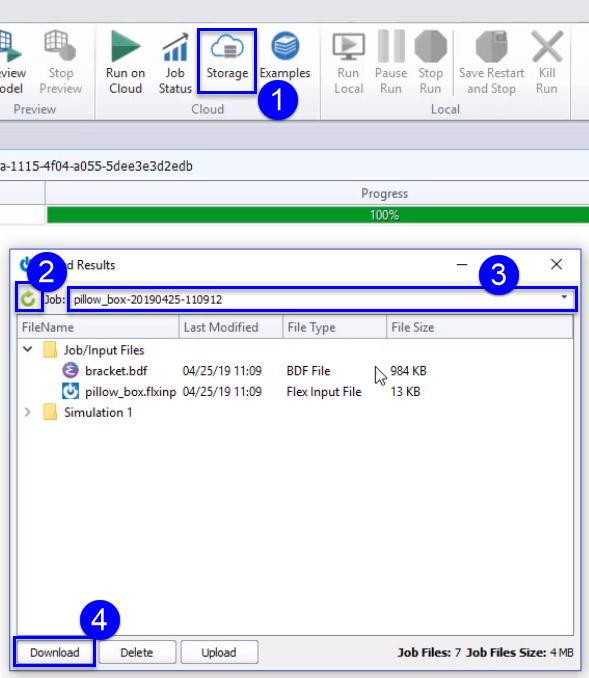Sort by the Last Modified column header

click(x=230, y=327)
